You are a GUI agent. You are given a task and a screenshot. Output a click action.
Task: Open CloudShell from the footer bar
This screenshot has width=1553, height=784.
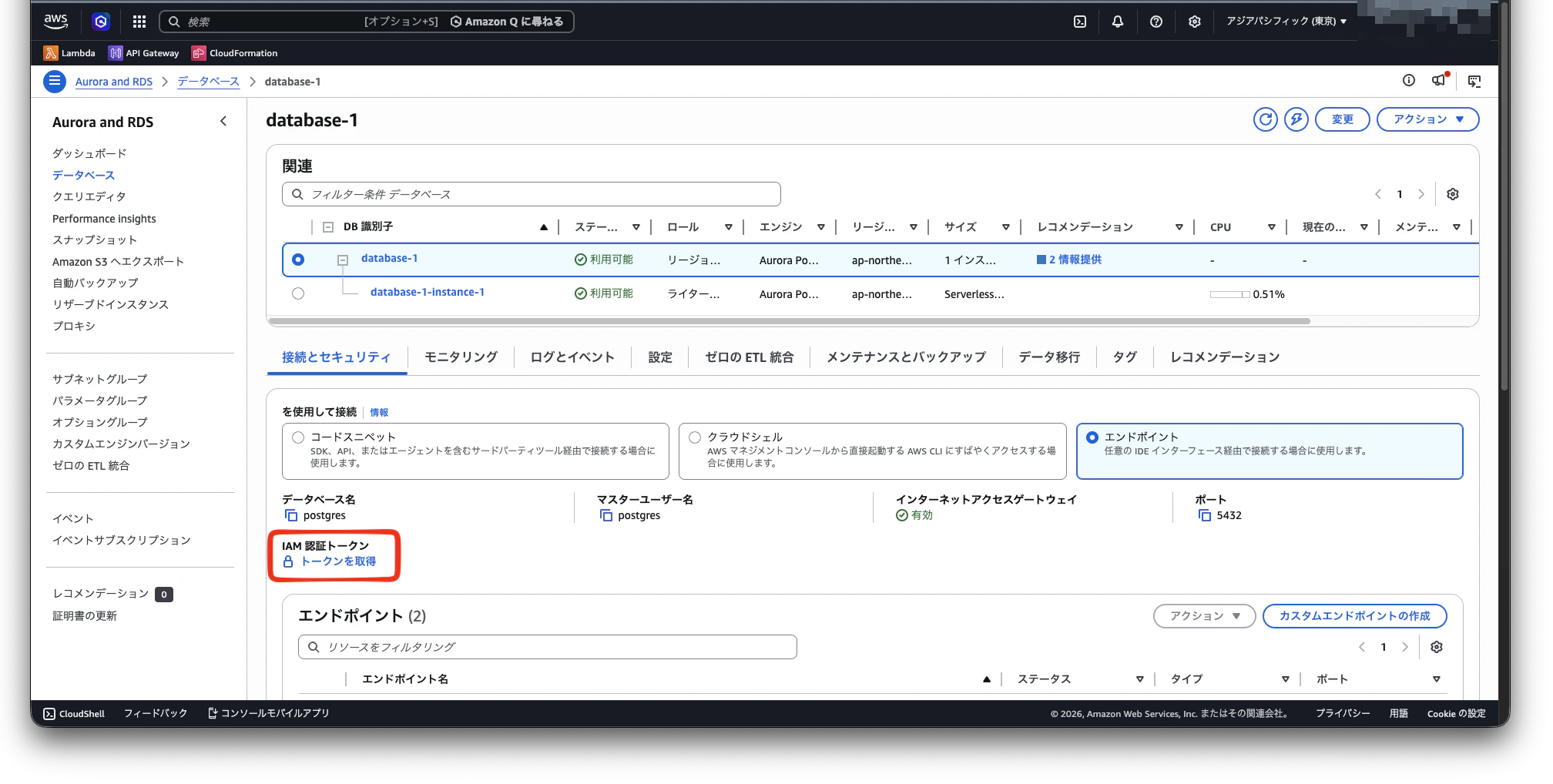click(74, 714)
